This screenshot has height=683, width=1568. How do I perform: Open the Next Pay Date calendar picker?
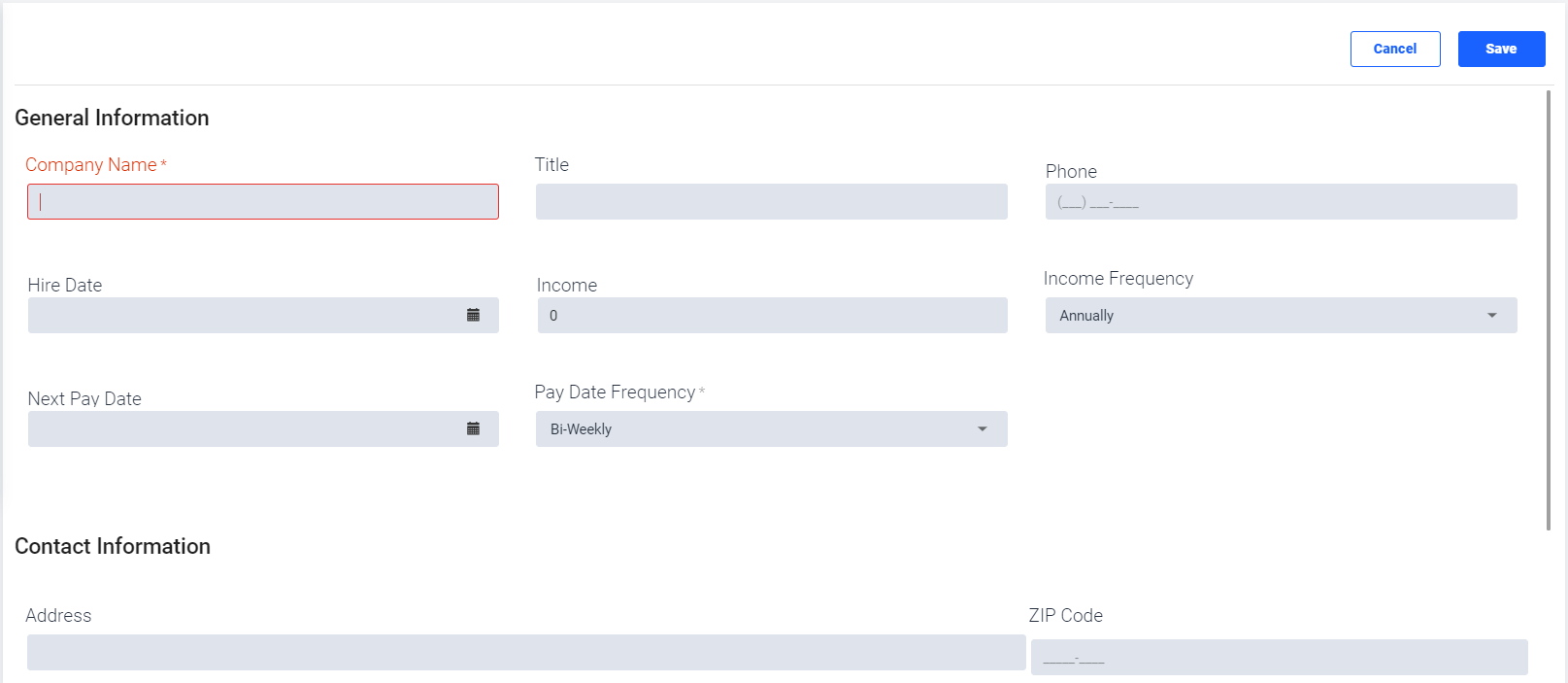474,428
